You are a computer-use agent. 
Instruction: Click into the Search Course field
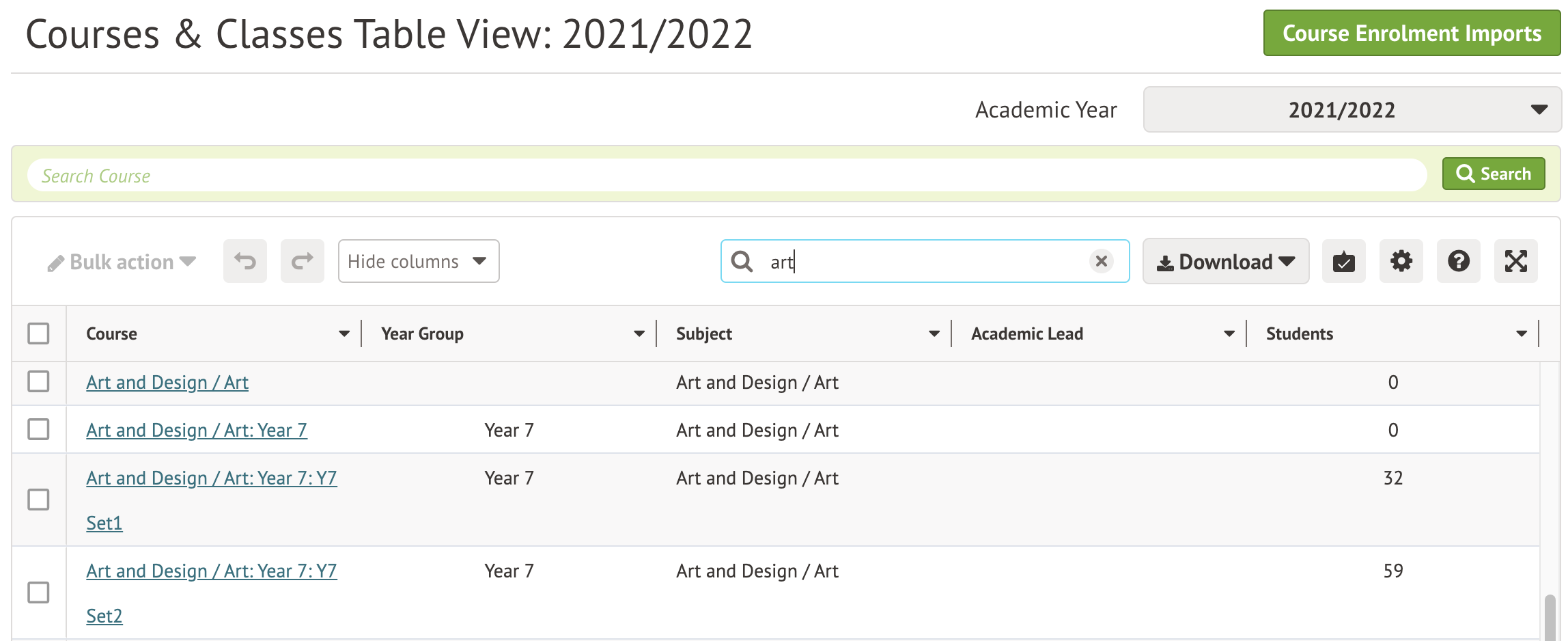pos(727,176)
